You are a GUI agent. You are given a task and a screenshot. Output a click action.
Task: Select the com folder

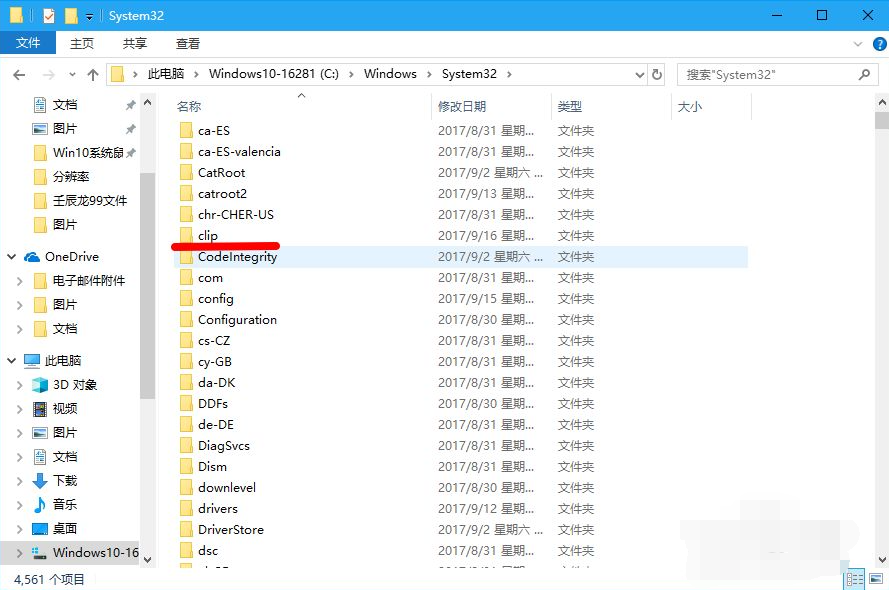210,278
